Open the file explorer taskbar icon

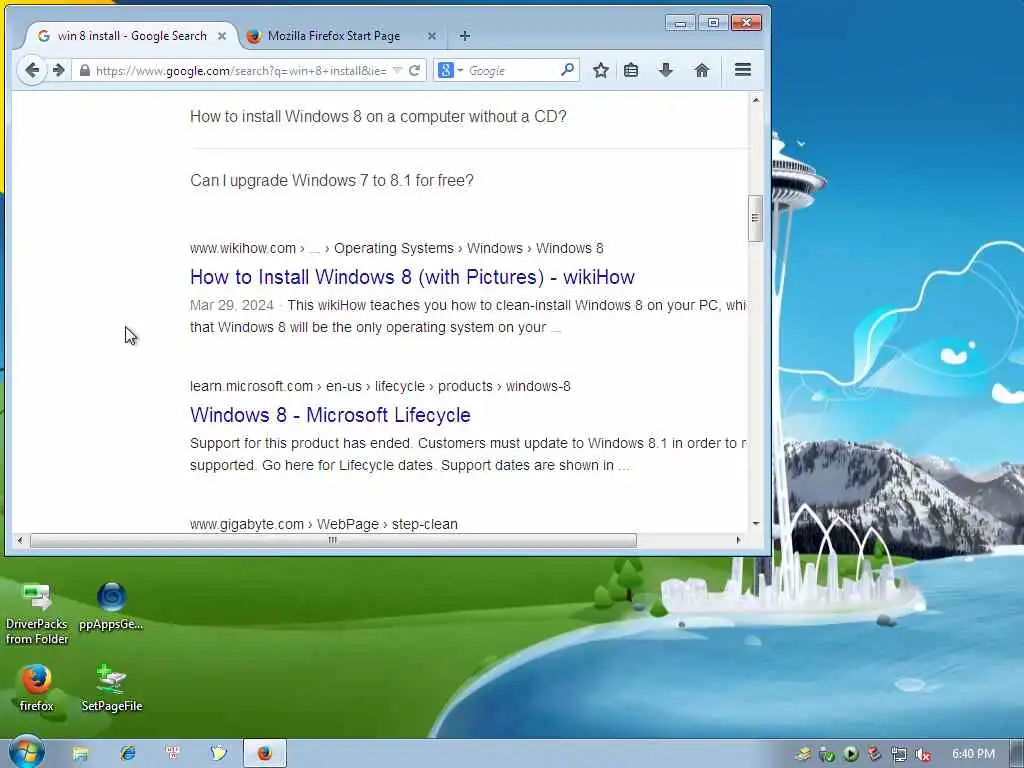[80, 754]
